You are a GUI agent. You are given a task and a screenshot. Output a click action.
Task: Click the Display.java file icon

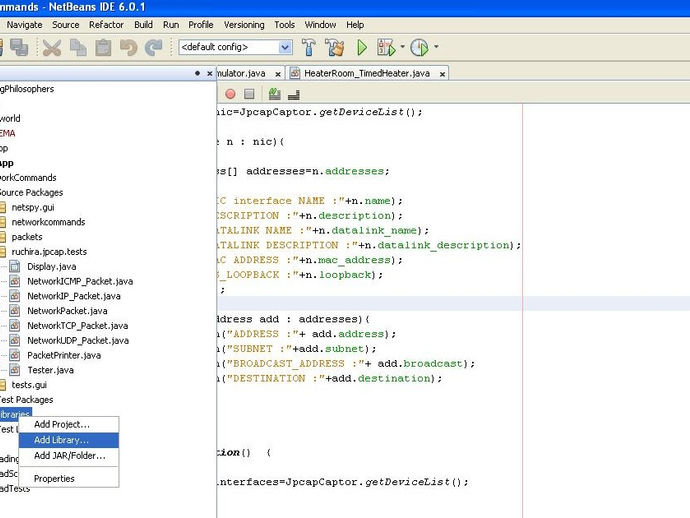(15, 266)
